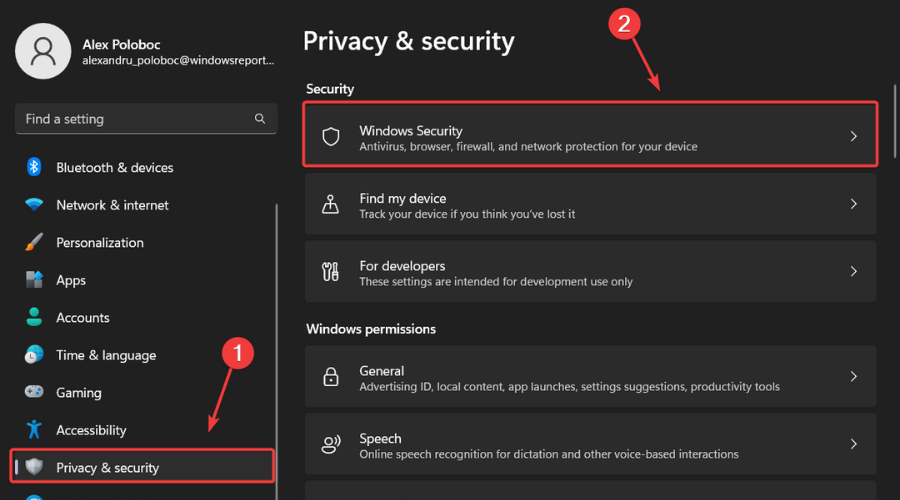Click 'Advertising ID, local content' description text
The image size is (900, 500).
click(569, 386)
